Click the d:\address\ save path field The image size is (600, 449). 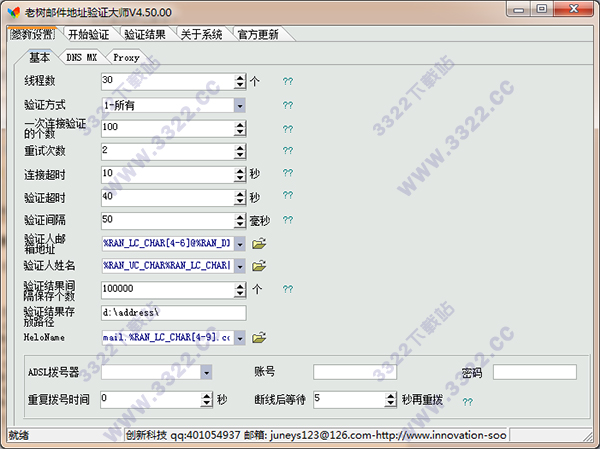click(174, 313)
